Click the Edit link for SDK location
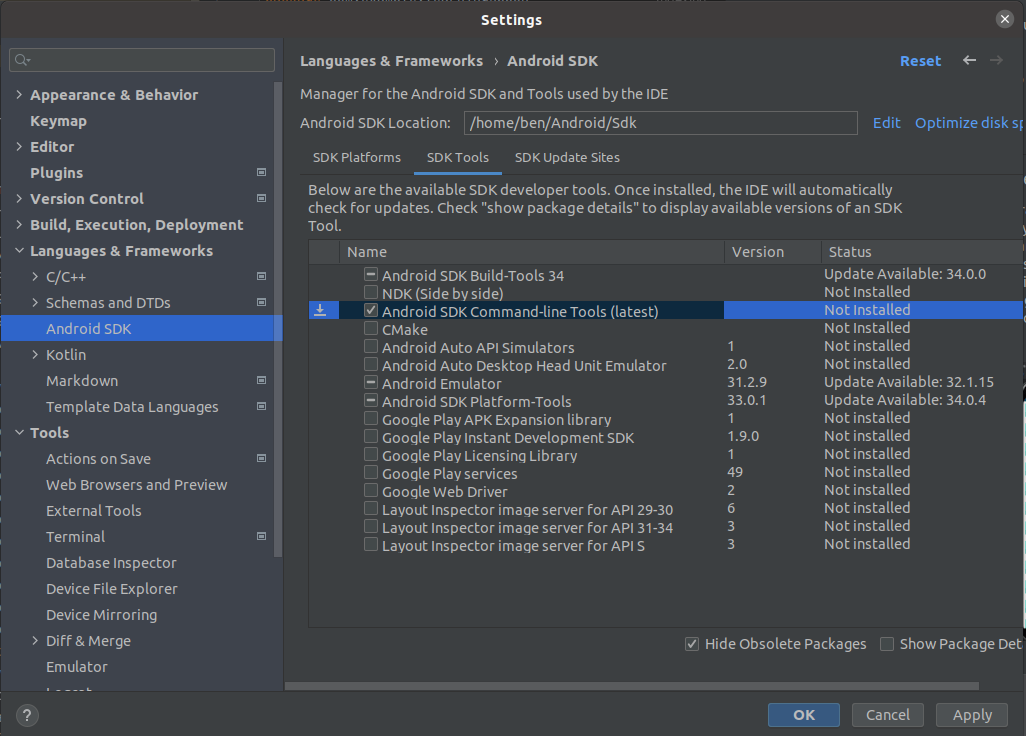The height and width of the screenshot is (736, 1026). coord(887,123)
